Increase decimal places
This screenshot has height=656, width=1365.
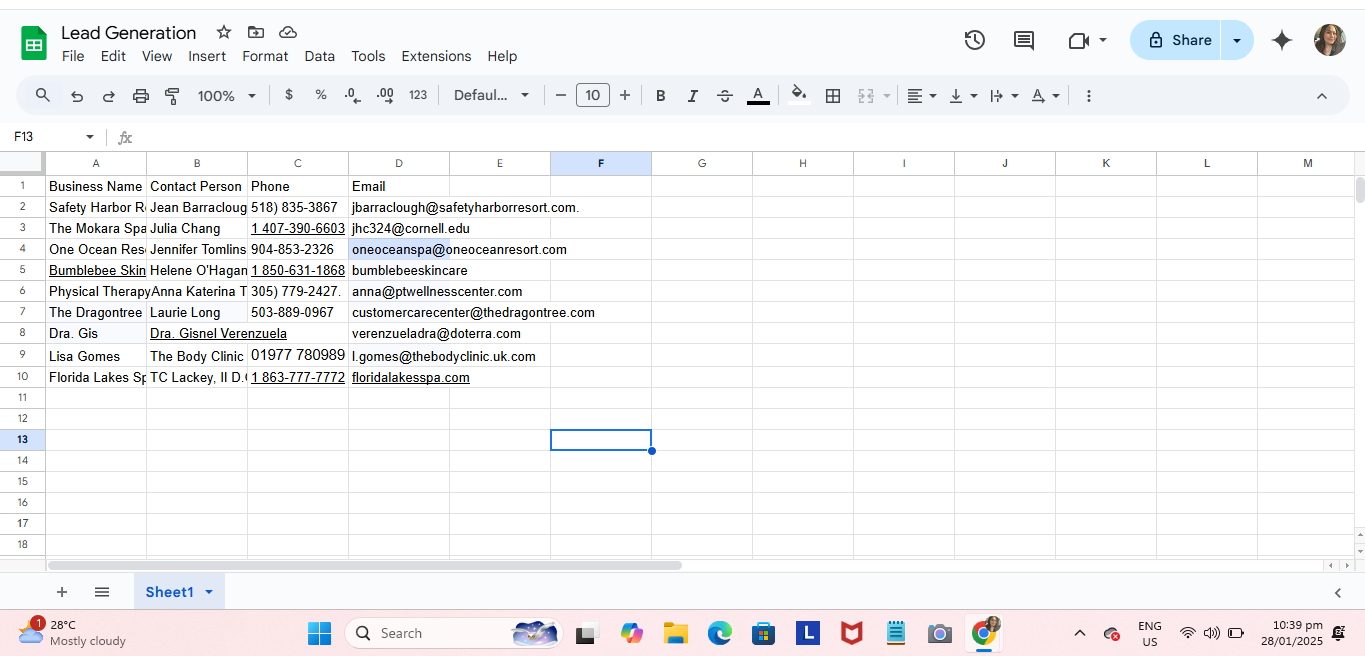pos(385,95)
